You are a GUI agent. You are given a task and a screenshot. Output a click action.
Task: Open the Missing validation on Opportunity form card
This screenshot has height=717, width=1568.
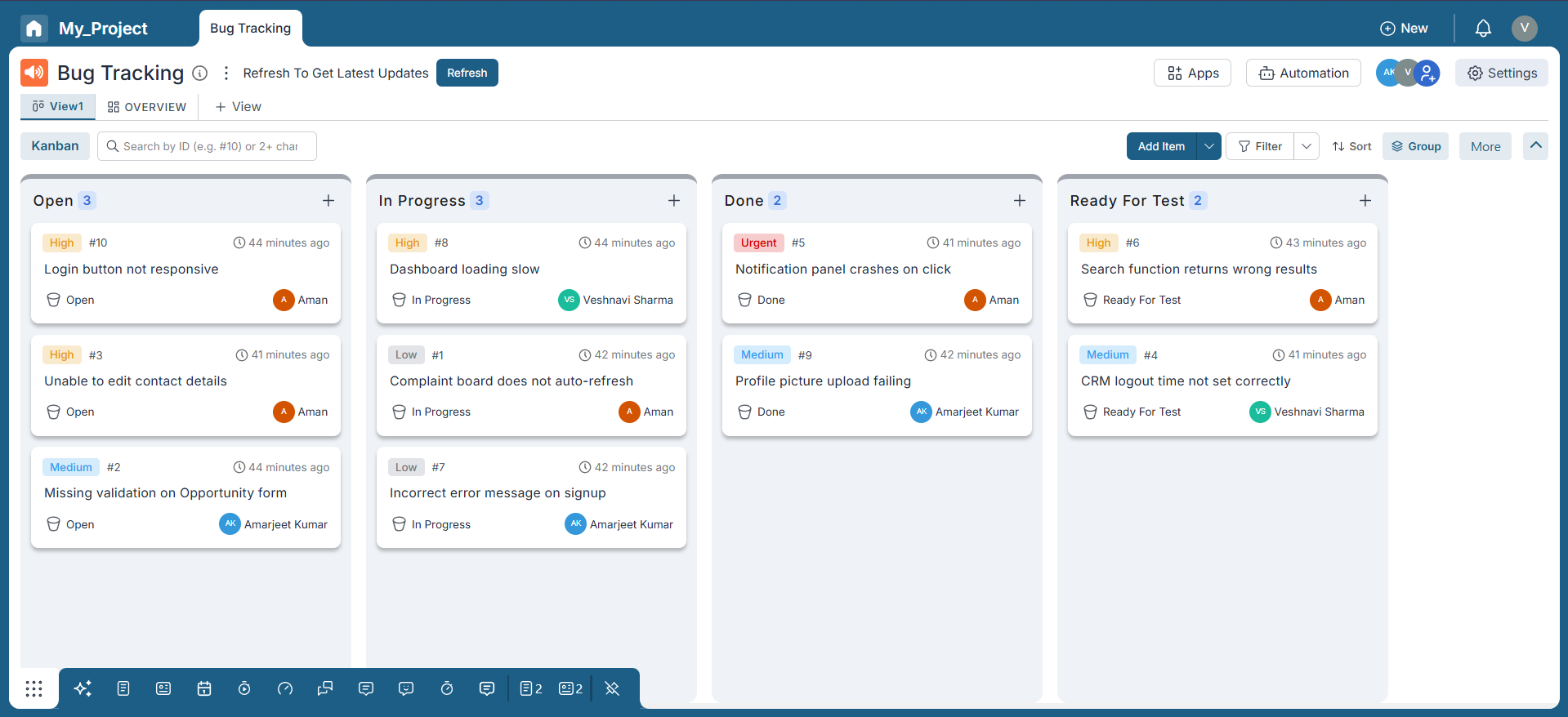(x=185, y=497)
